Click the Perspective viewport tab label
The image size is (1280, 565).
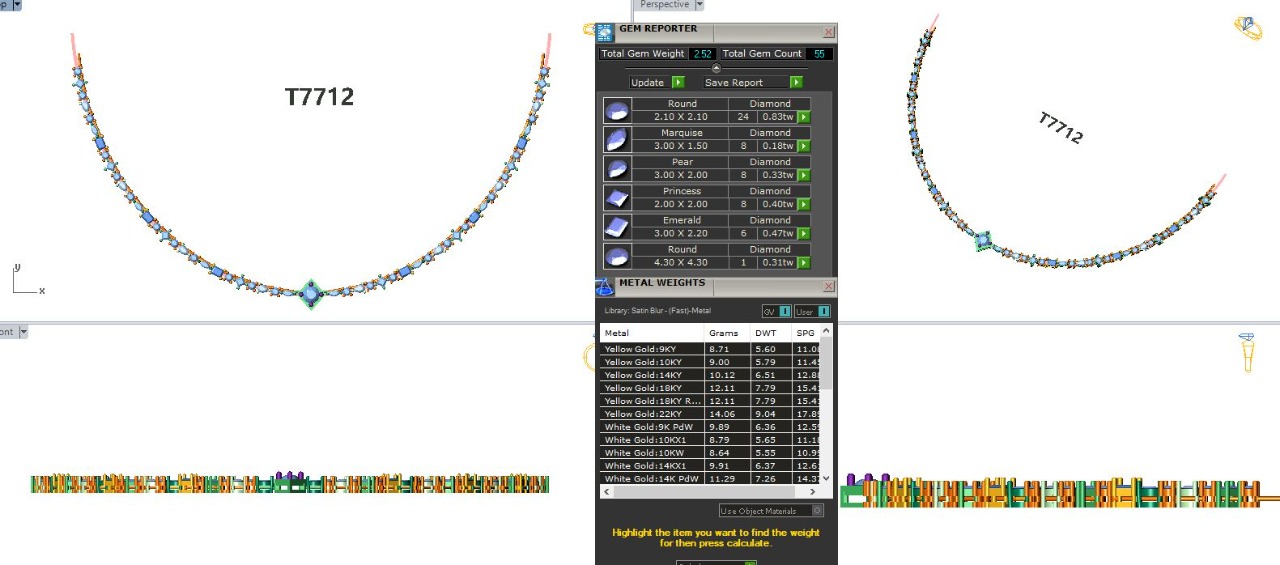click(664, 5)
